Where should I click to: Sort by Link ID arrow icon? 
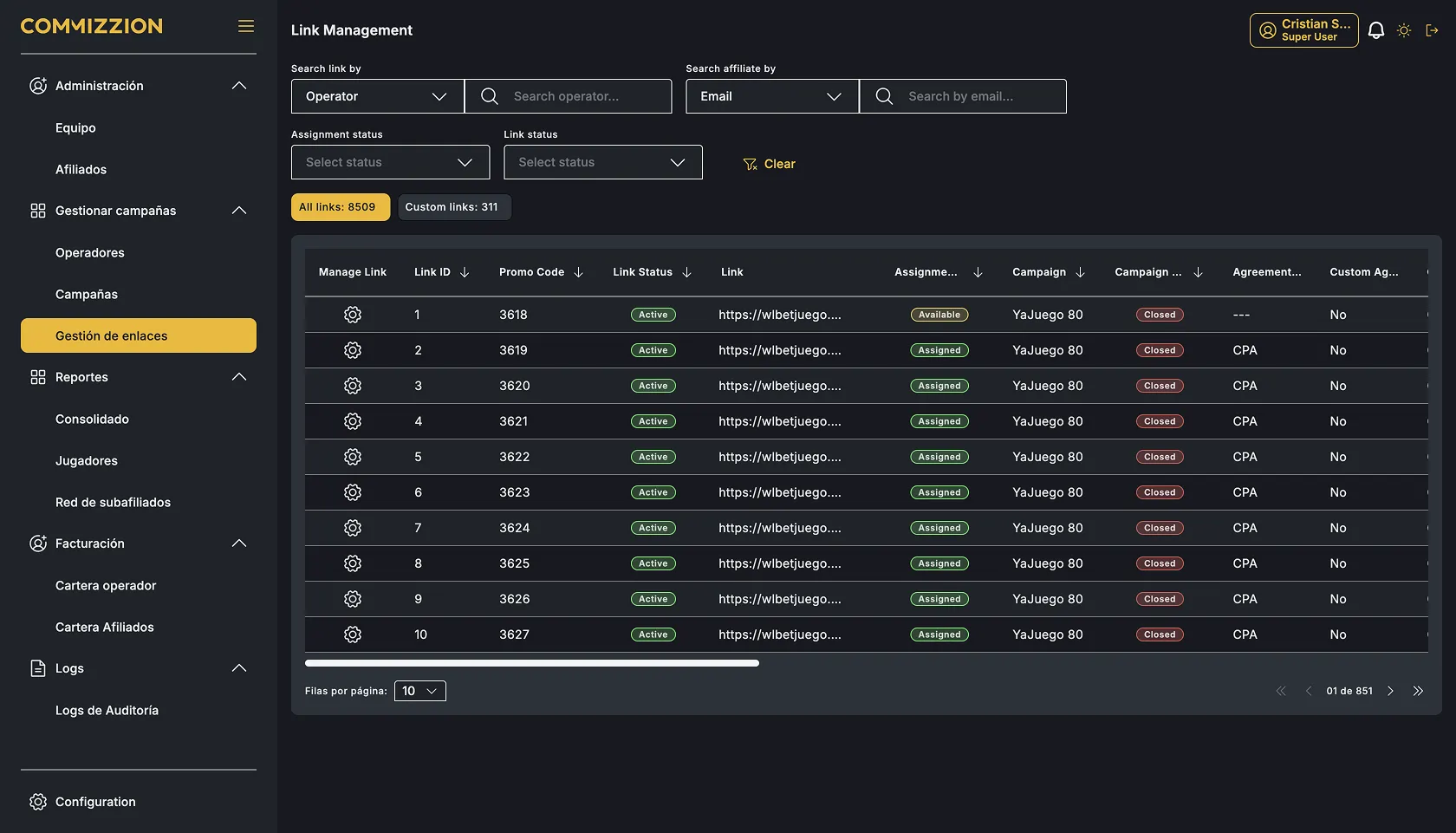click(465, 272)
